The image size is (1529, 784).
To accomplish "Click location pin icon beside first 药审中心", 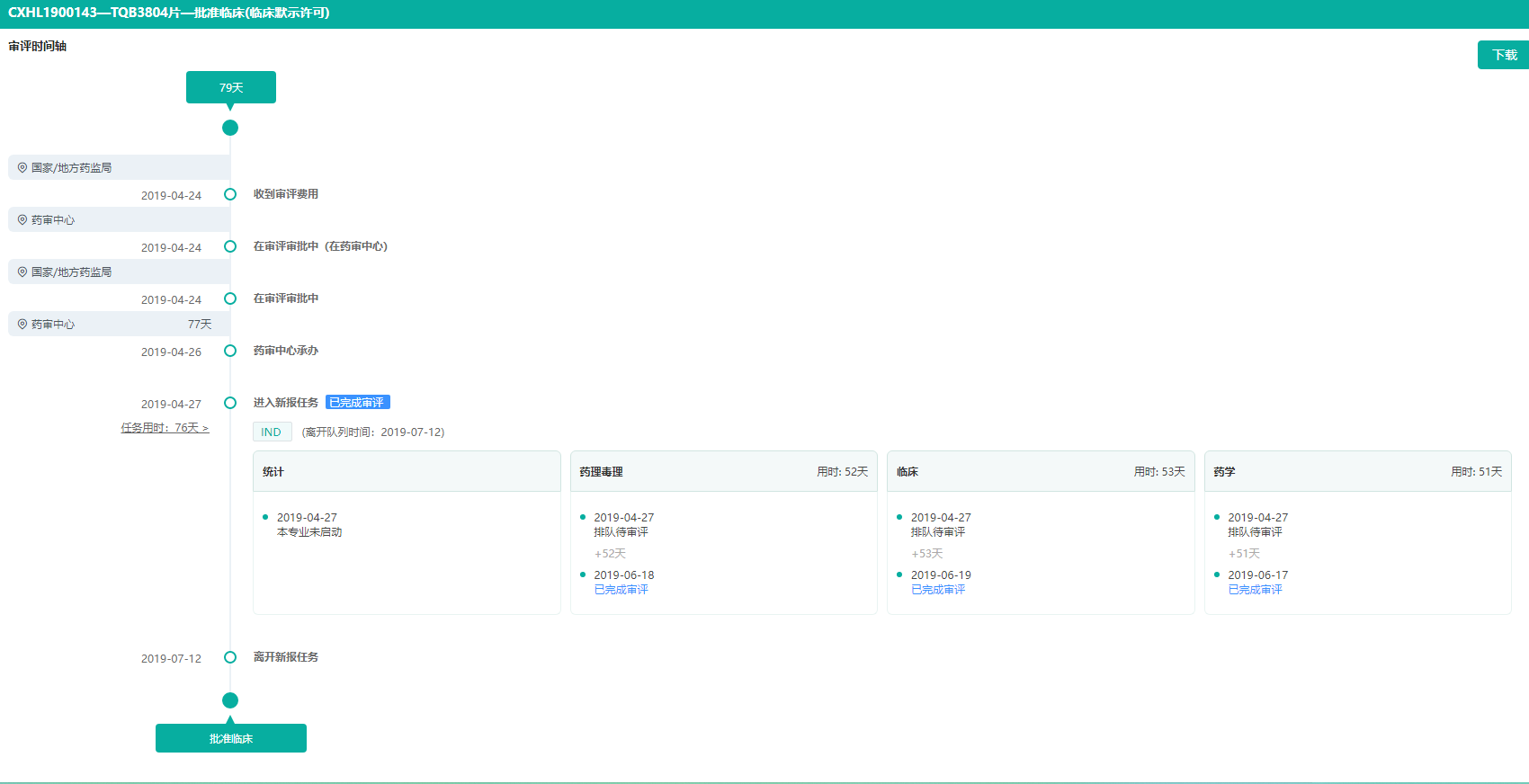I will pyautogui.click(x=22, y=220).
